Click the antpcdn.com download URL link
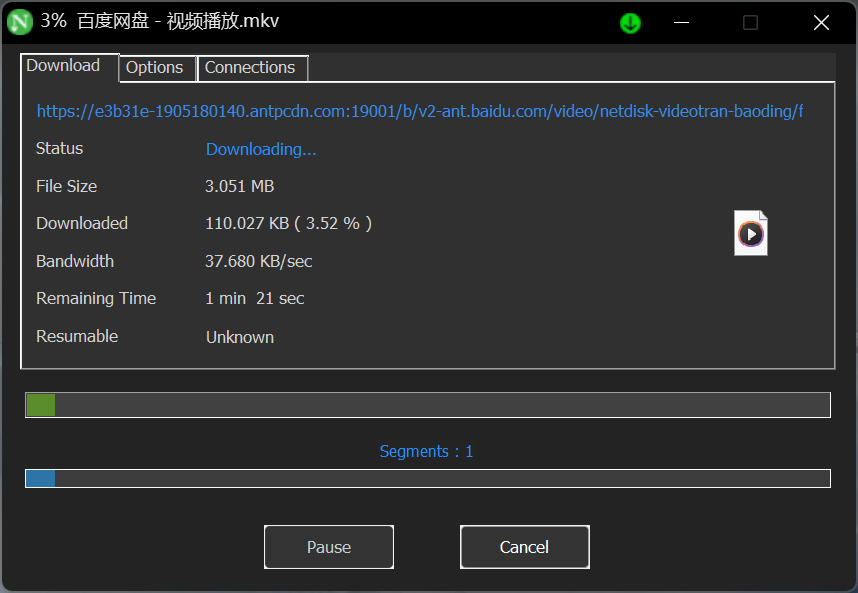This screenshot has width=858, height=593. click(x=420, y=111)
